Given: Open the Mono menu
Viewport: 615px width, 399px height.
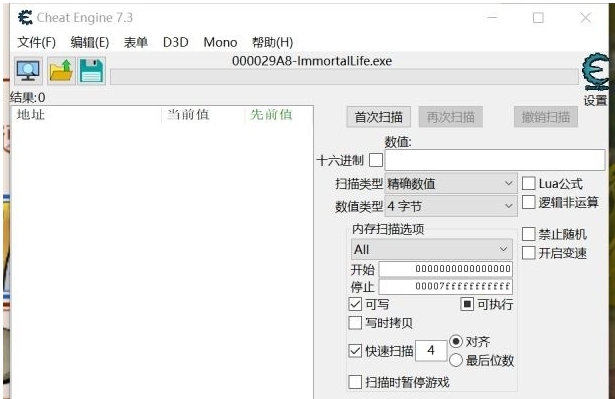Looking at the screenshot, I should (x=220, y=42).
